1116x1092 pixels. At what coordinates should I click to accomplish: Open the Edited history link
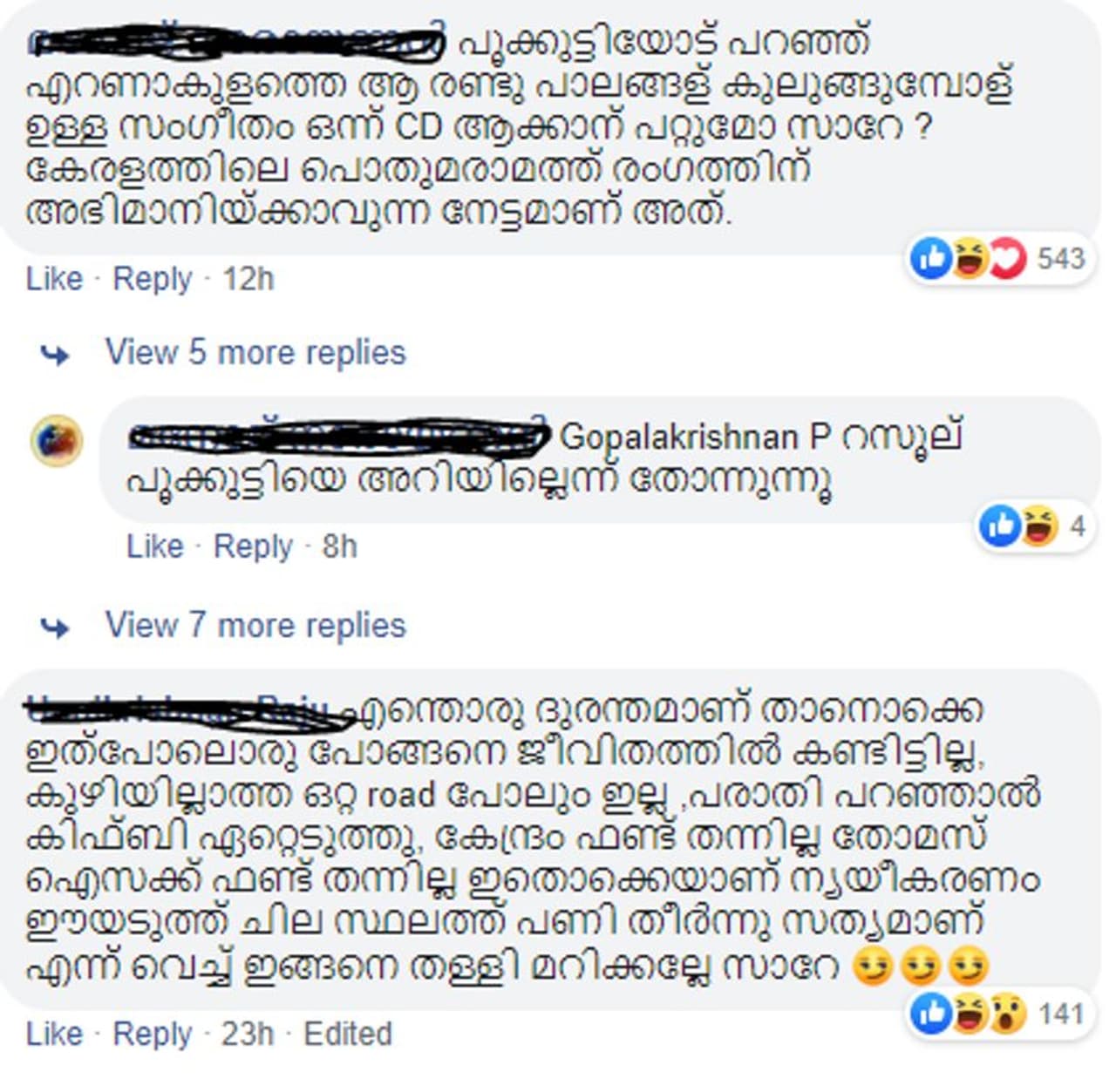[348, 1034]
